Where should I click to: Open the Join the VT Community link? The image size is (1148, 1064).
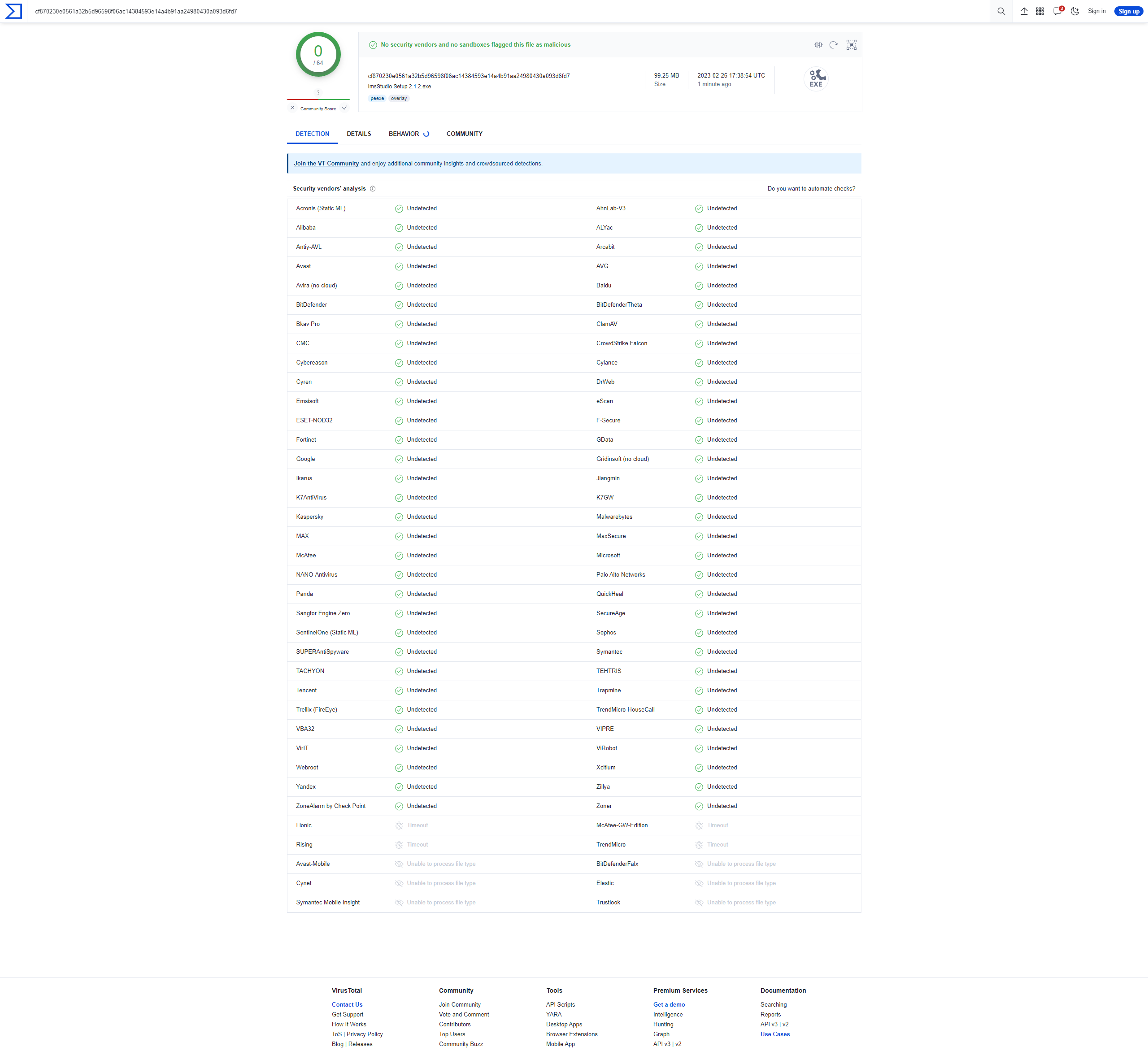click(326, 163)
